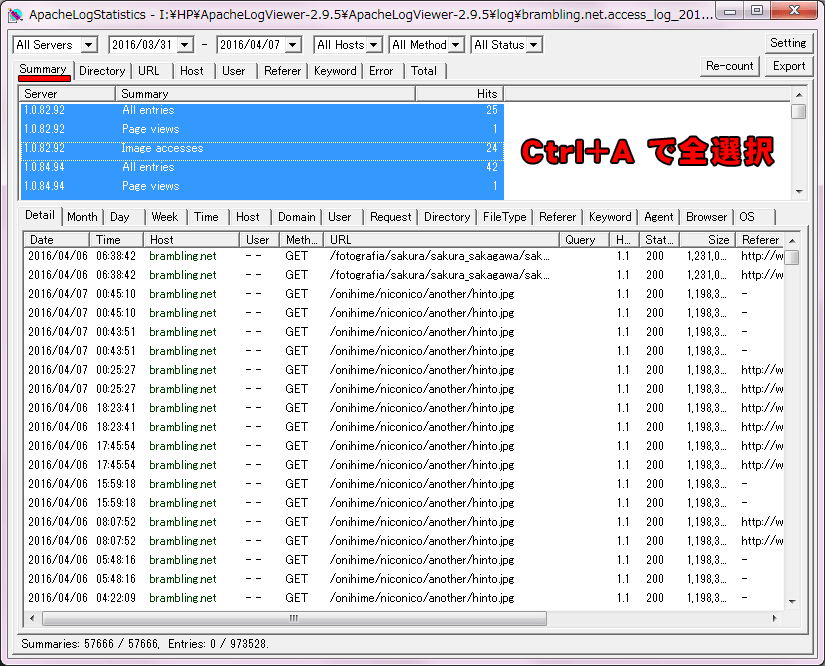Click the horizontal scrollbar of detail list
The width and height of the screenshot is (825, 666).
pos(400,618)
